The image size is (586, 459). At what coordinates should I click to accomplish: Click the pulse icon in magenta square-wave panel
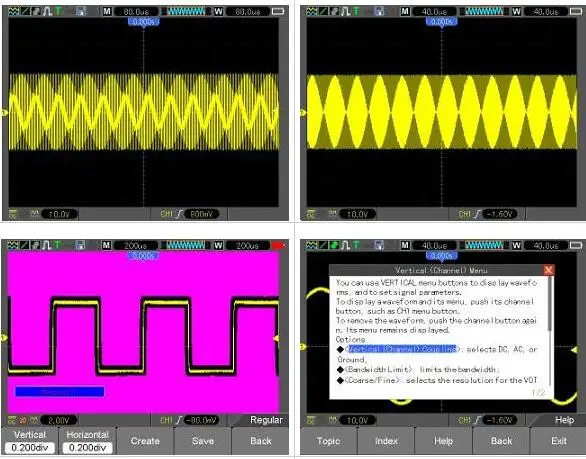pyautogui.click(x=47, y=245)
